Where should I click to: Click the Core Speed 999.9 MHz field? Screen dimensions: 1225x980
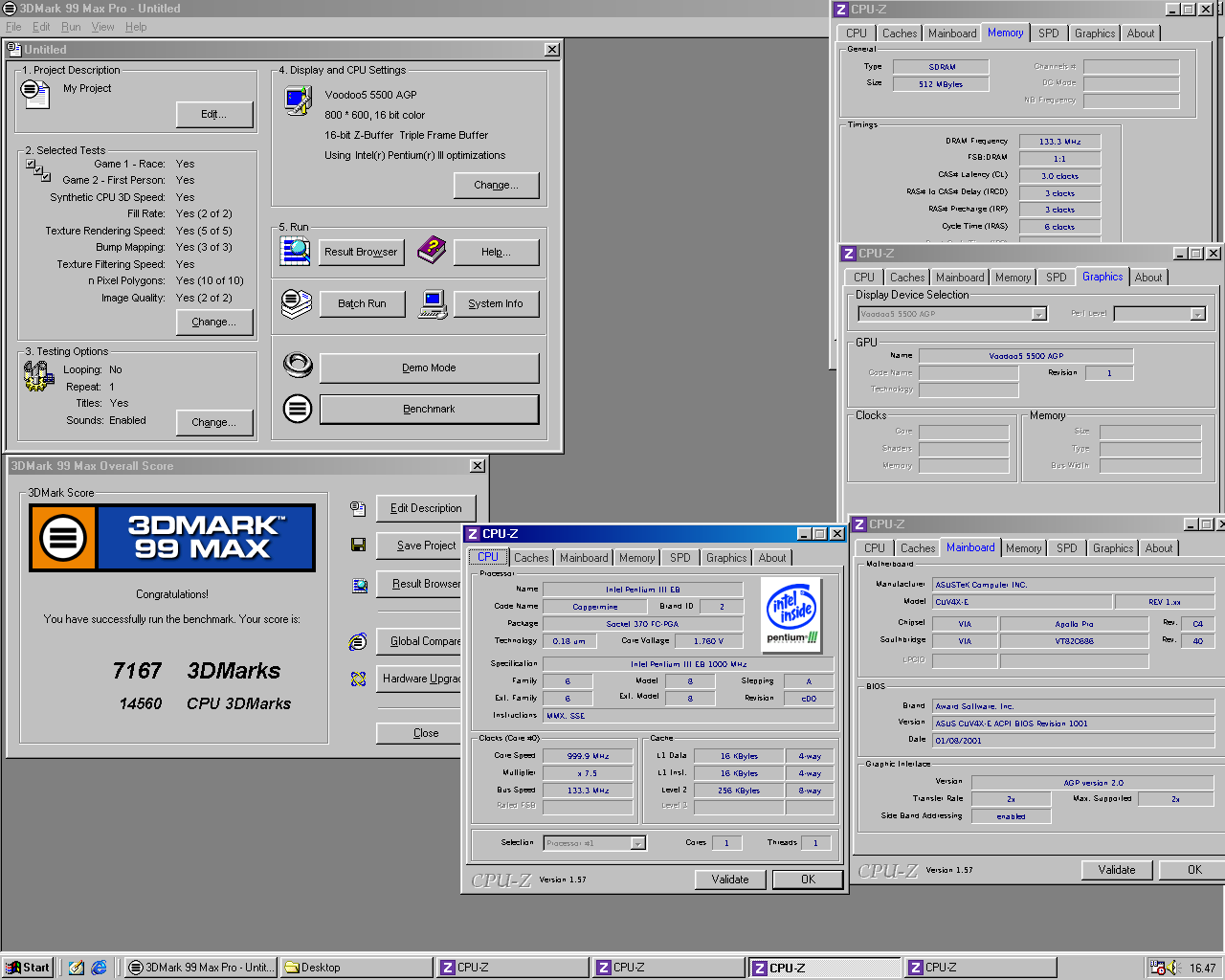588,756
